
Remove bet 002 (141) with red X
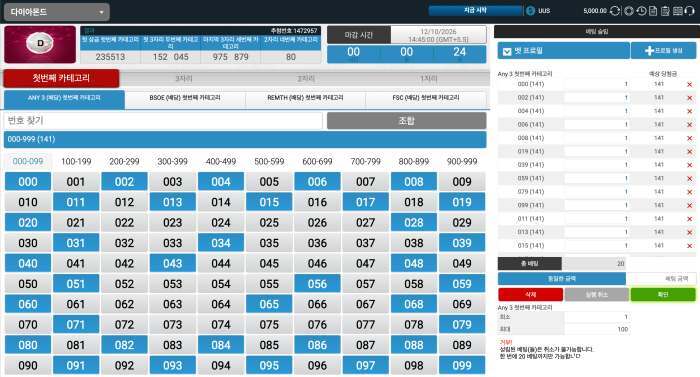tap(689, 98)
